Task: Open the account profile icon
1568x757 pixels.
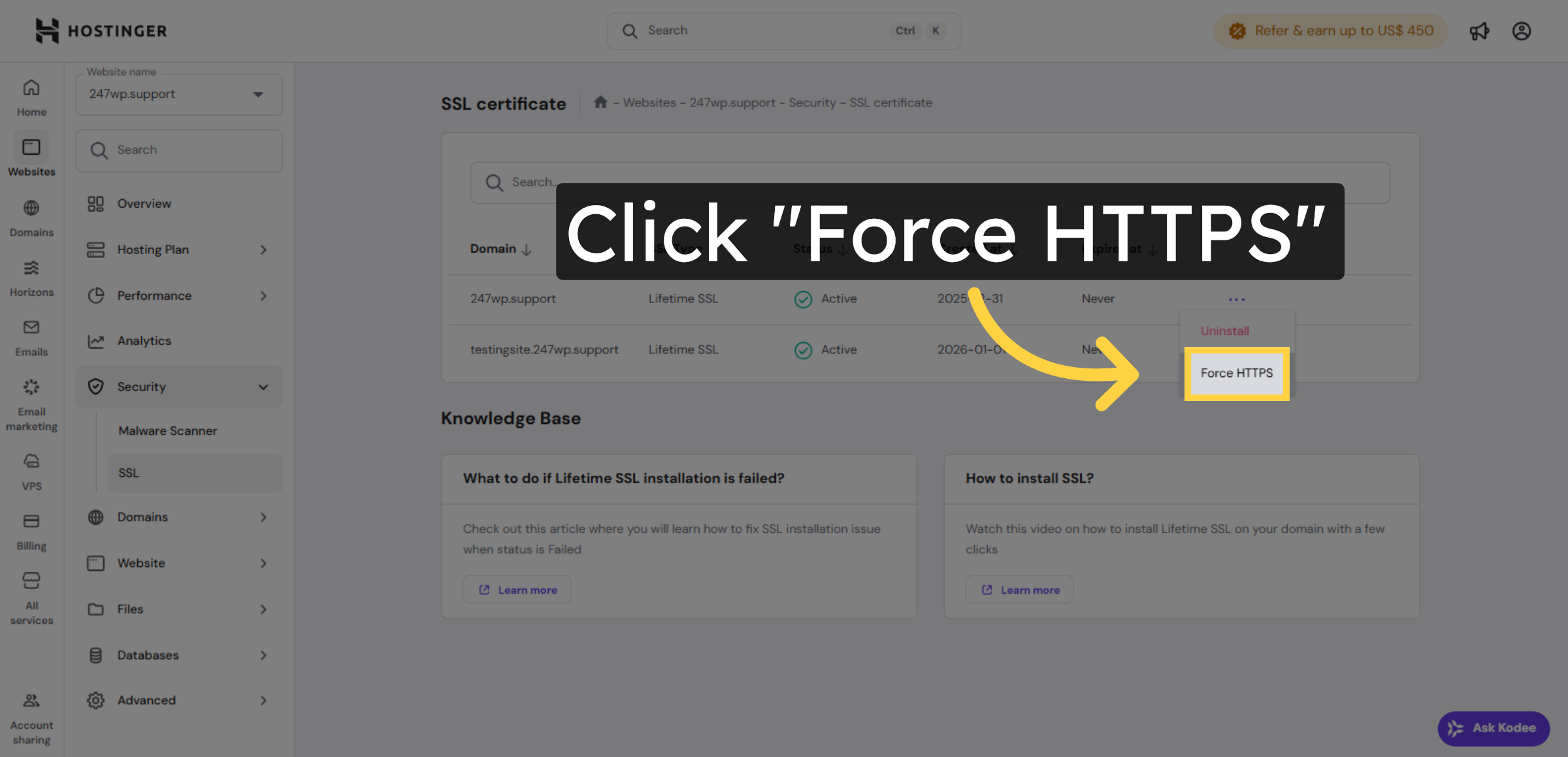Action: (1522, 31)
